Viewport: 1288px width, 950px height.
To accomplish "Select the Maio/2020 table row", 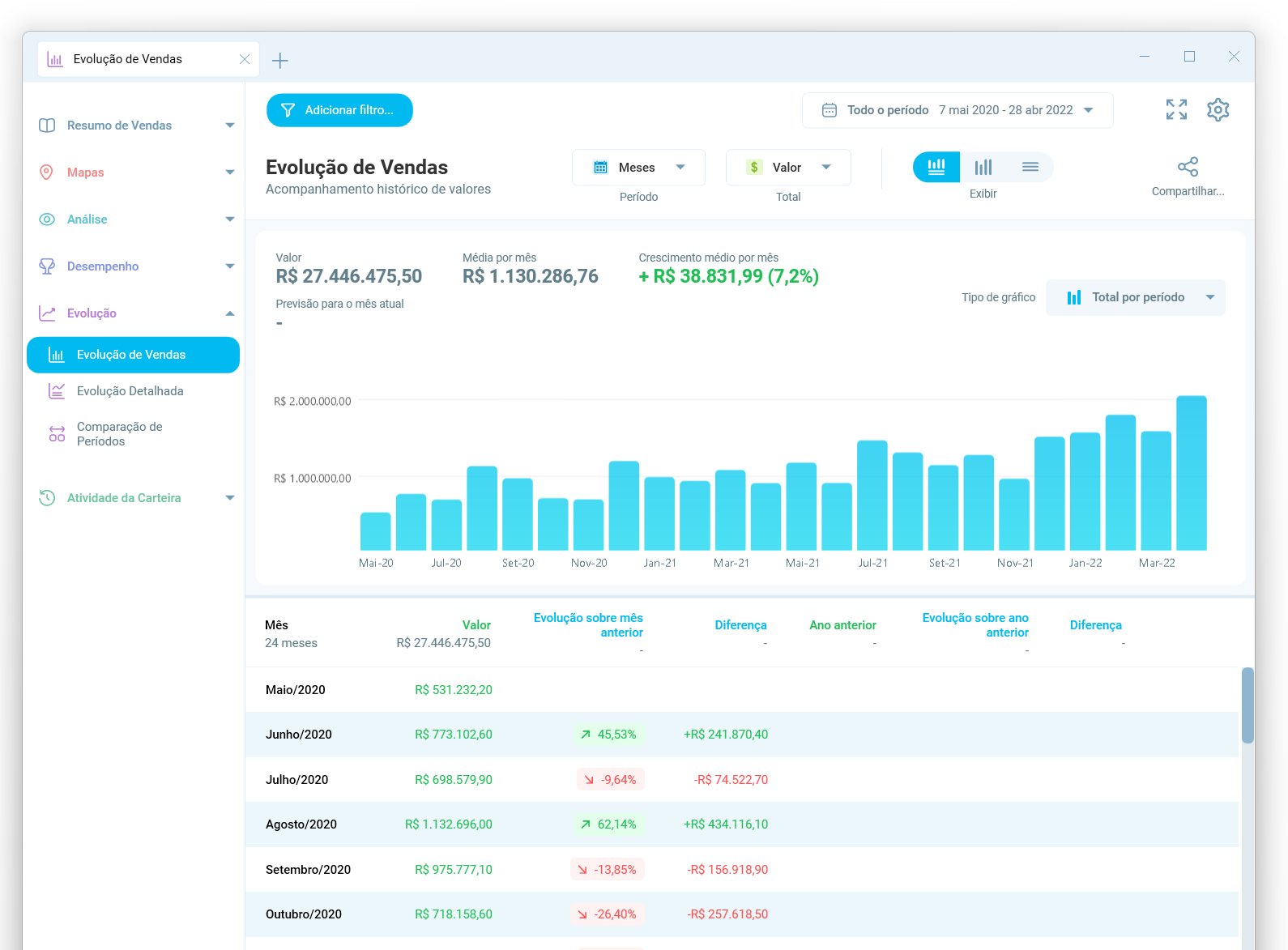I will pos(742,690).
